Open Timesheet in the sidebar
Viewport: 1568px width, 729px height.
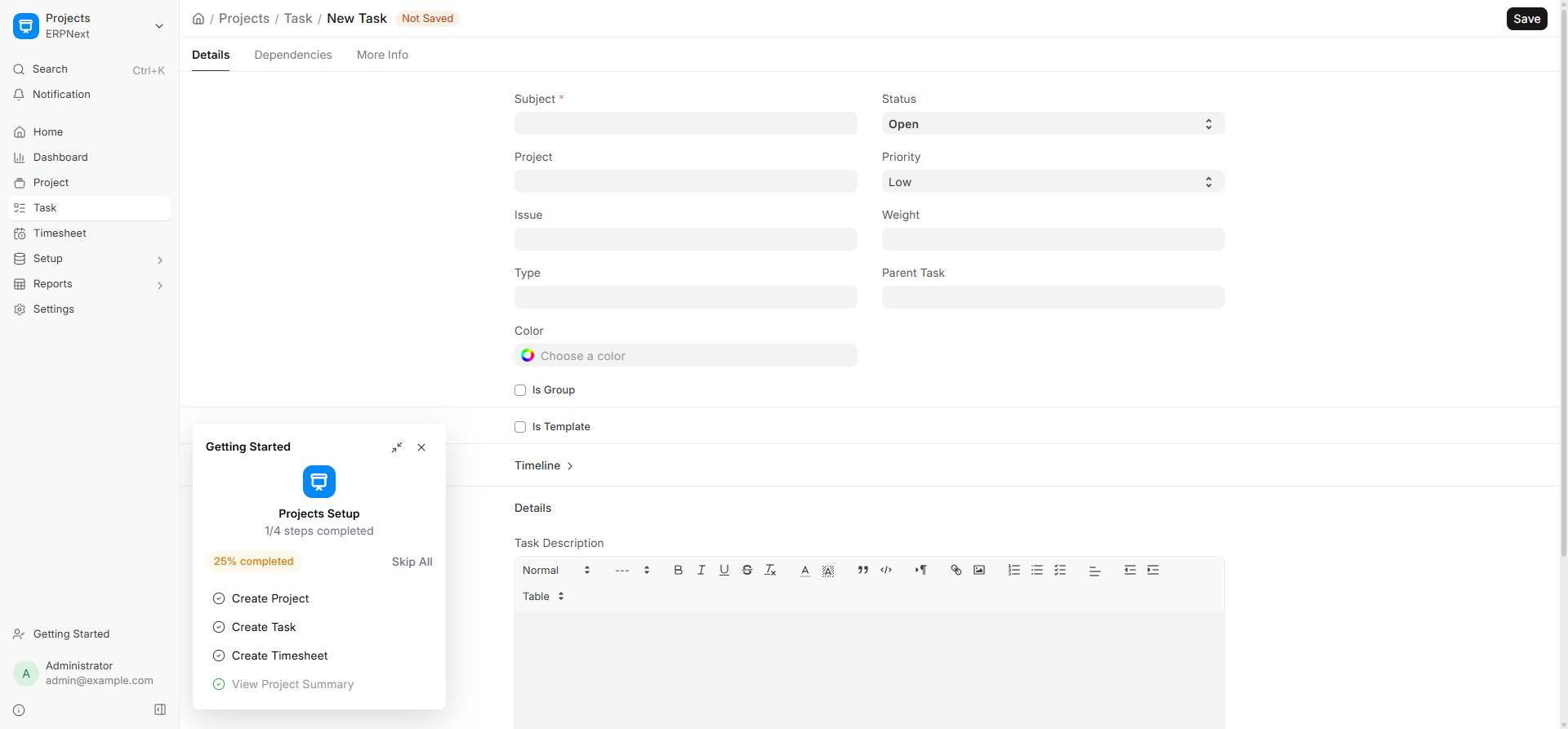pos(89,233)
